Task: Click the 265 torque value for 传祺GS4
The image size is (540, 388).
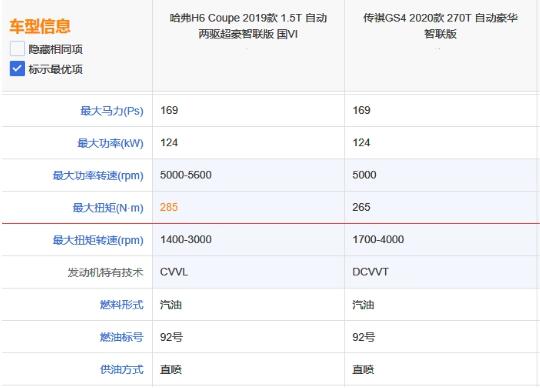Action: 361,207
